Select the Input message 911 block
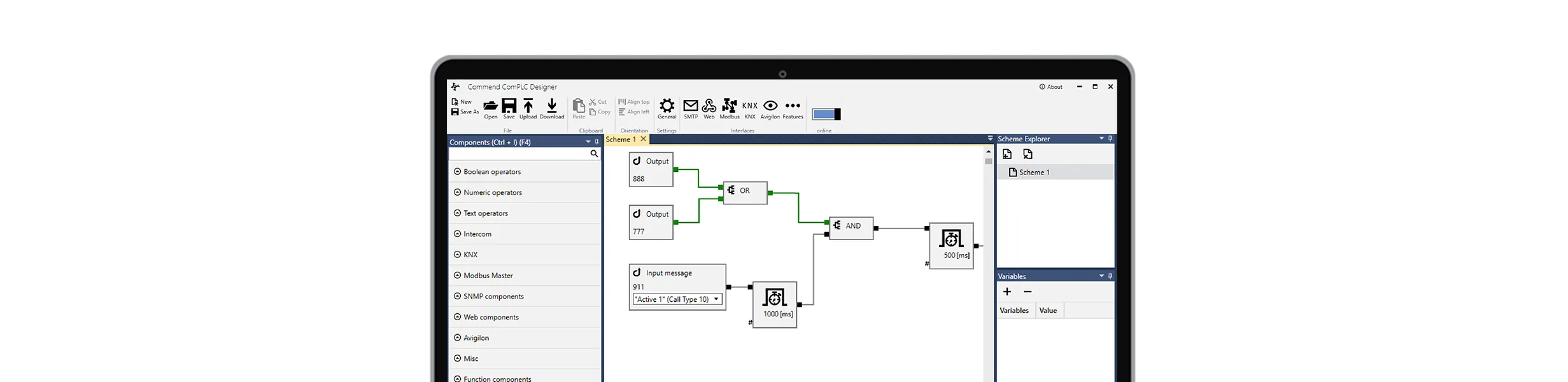Screen dimensions: 1568x382 pyautogui.click(x=677, y=287)
